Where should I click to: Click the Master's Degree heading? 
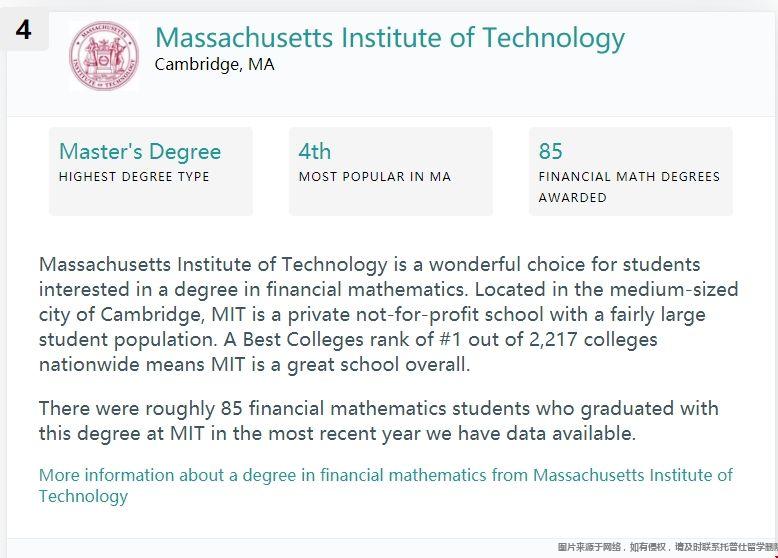click(x=140, y=152)
